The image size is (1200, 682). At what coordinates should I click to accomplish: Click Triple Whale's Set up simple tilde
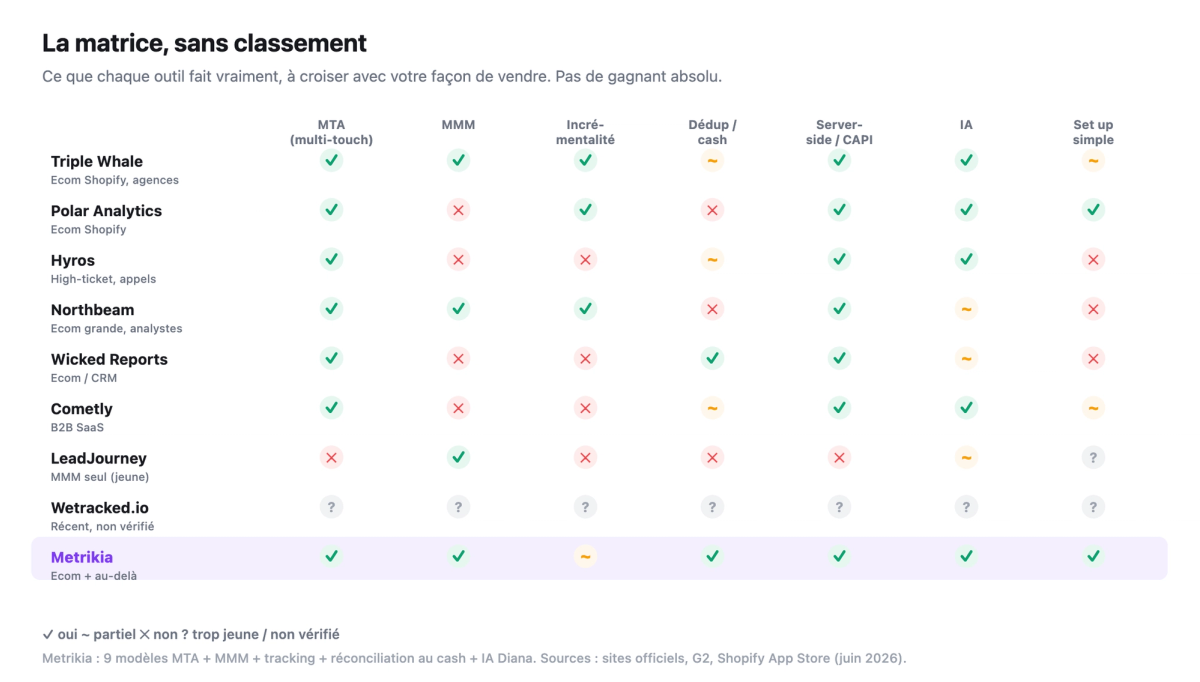1093,160
